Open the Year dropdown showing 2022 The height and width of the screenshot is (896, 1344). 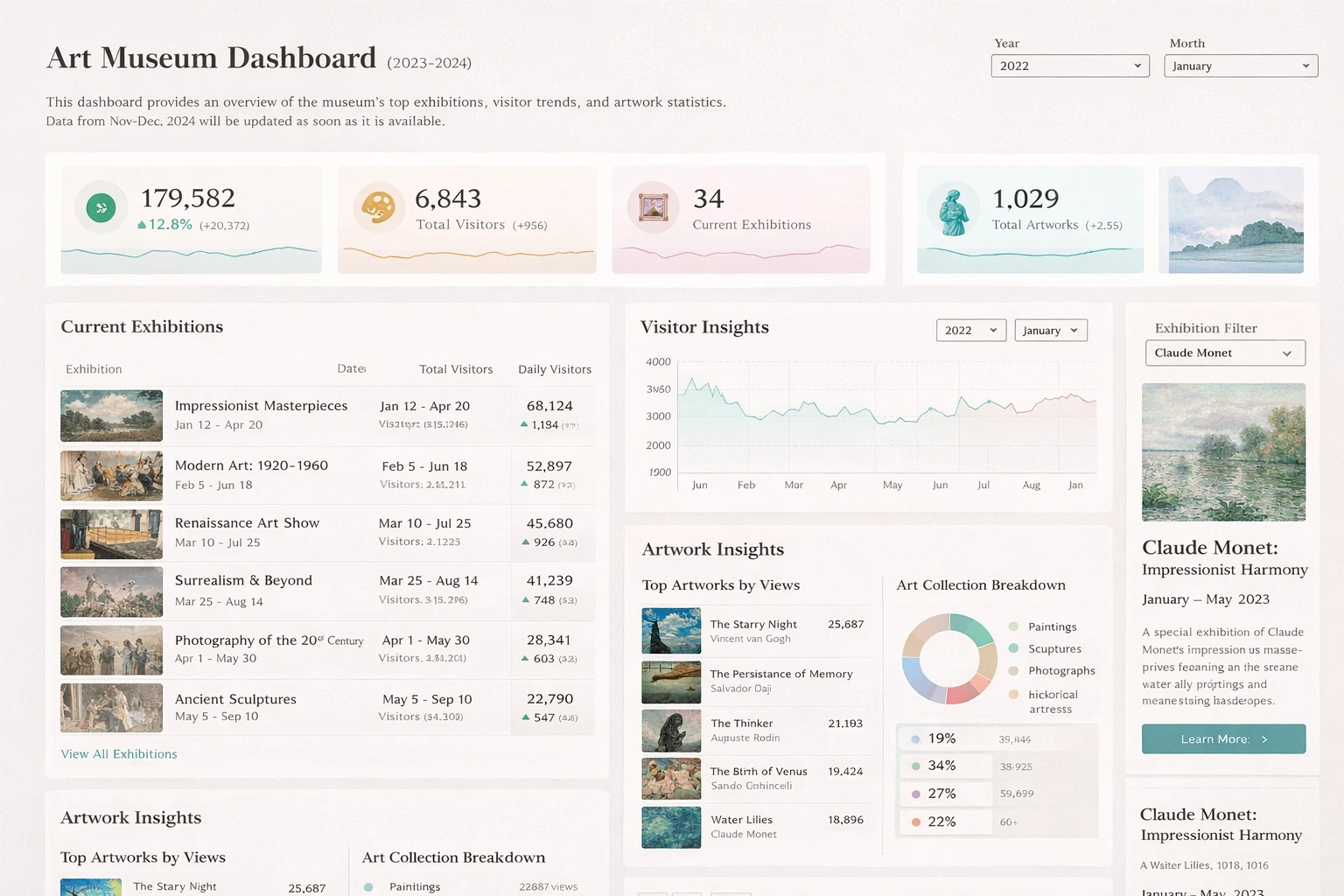[1069, 66]
